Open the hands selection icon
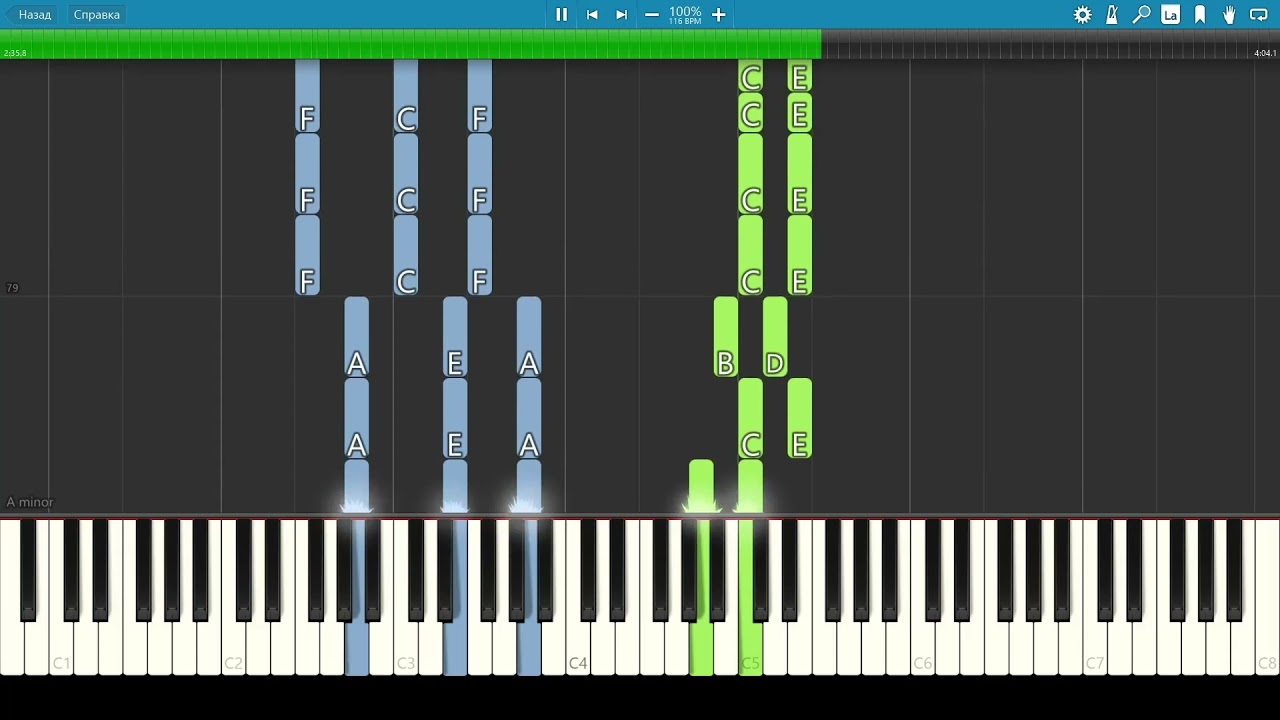 (1229, 14)
